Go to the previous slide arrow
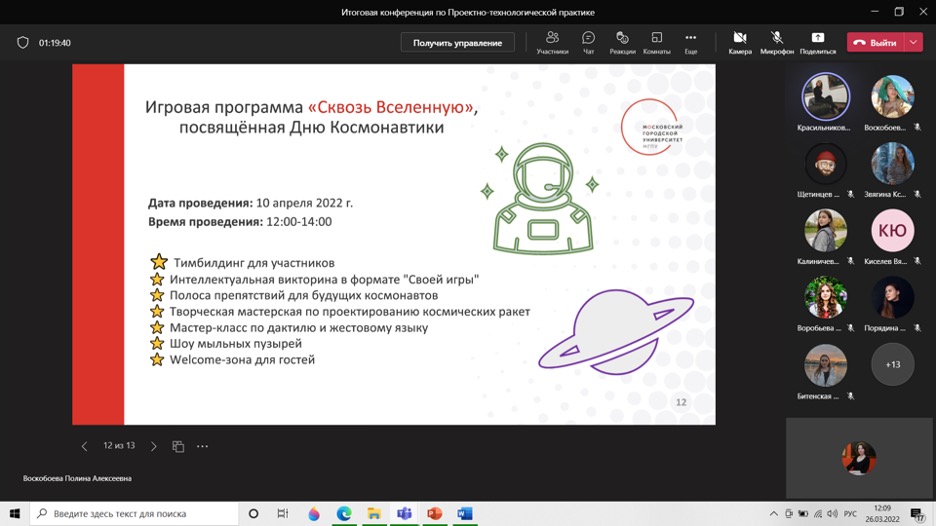 (84, 446)
